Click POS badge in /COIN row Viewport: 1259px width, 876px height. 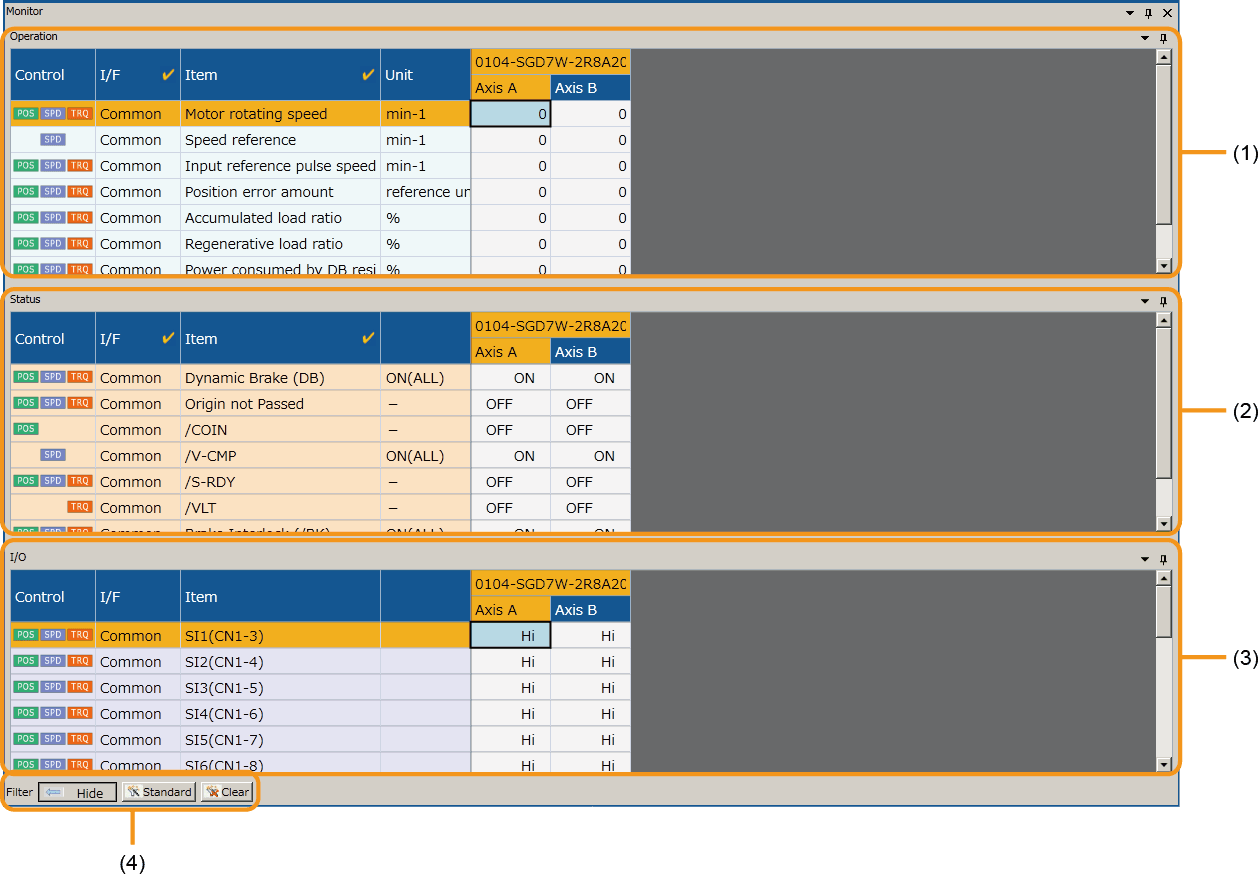26,429
